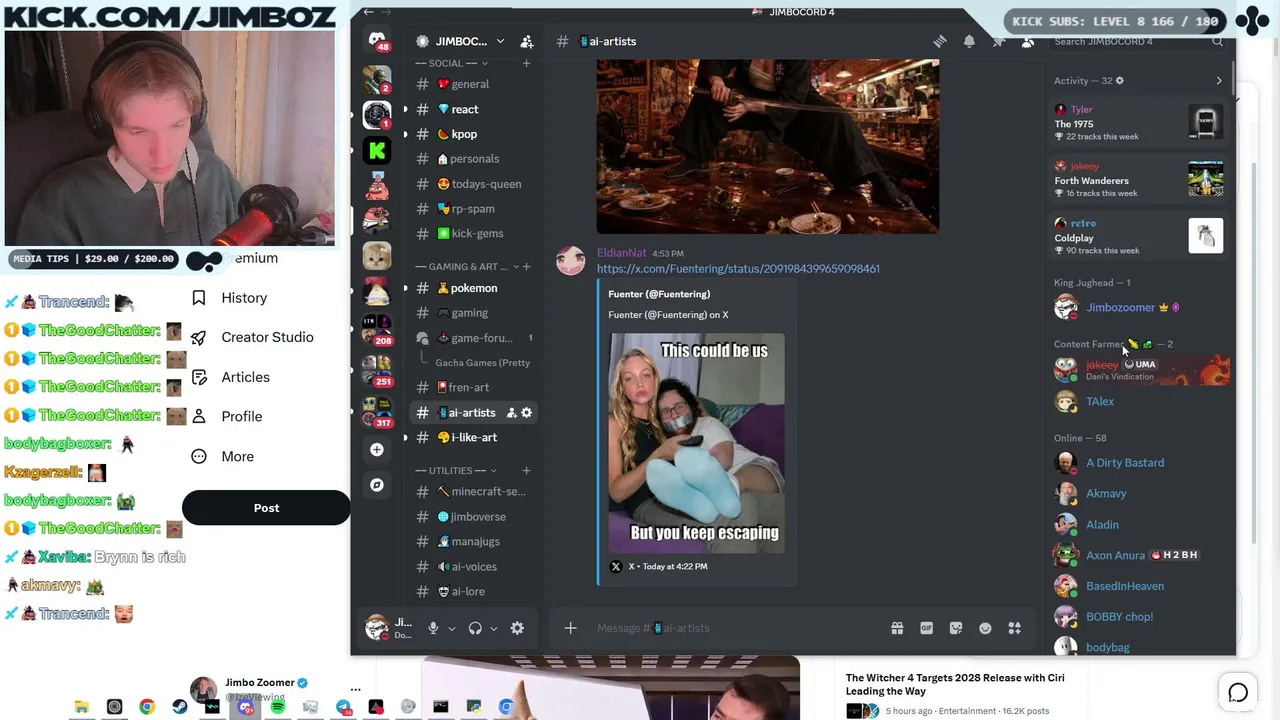The width and height of the screenshot is (1280, 720).
Task: View Jimbozoomer's member profile
Action: pyautogui.click(x=1120, y=307)
